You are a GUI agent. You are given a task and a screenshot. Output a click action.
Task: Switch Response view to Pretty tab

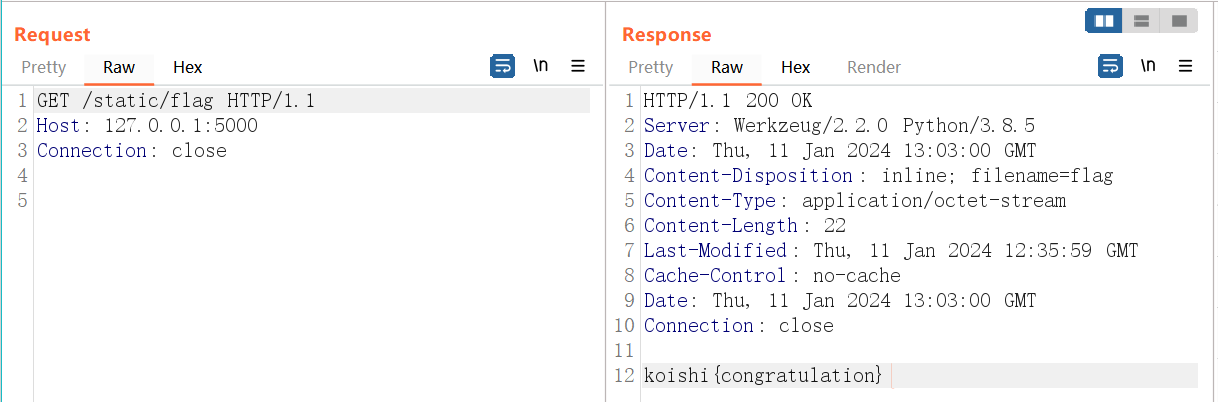650,67
